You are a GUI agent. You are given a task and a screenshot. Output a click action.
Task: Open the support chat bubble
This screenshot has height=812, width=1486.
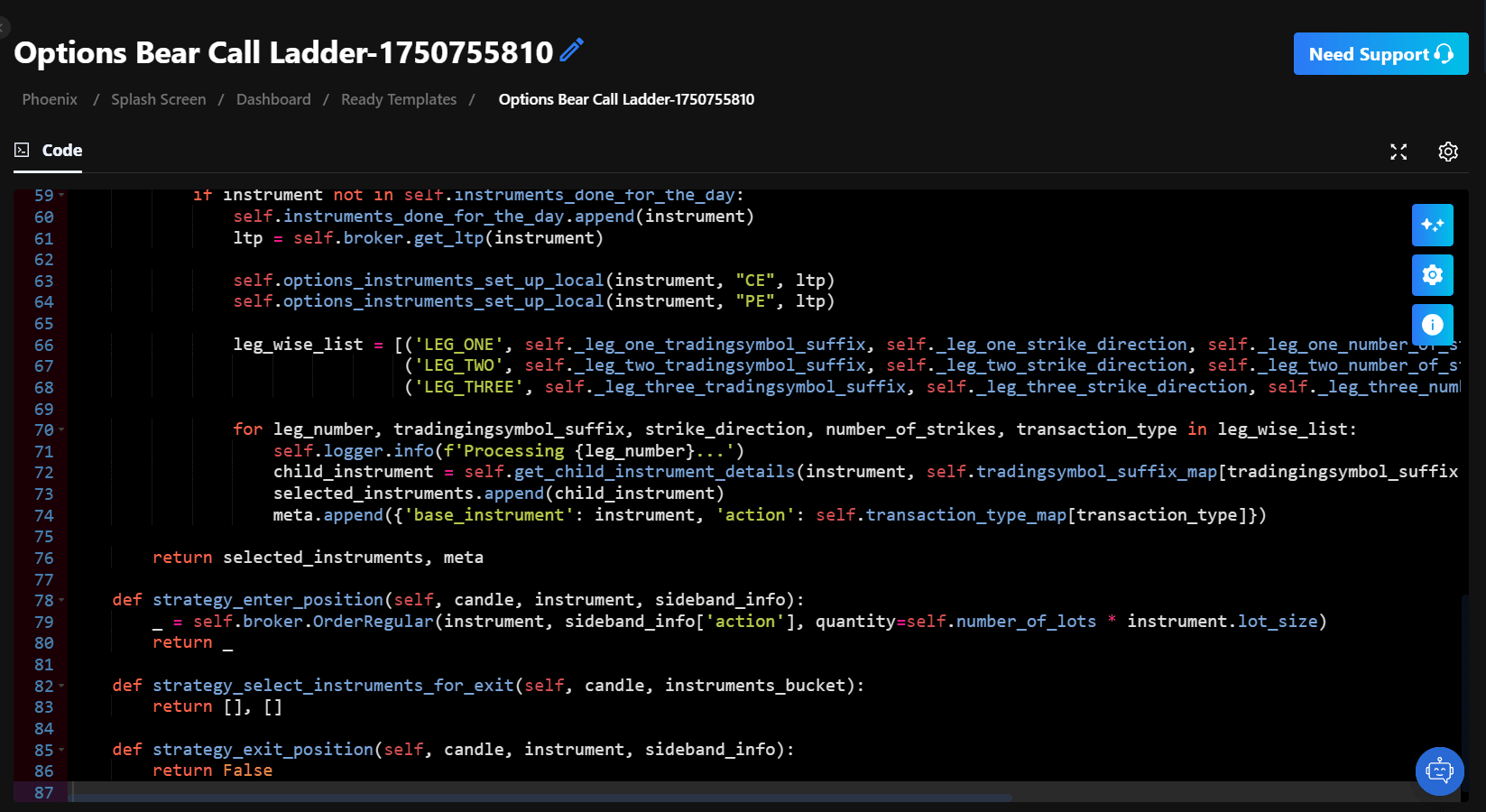click(1439, 771)
